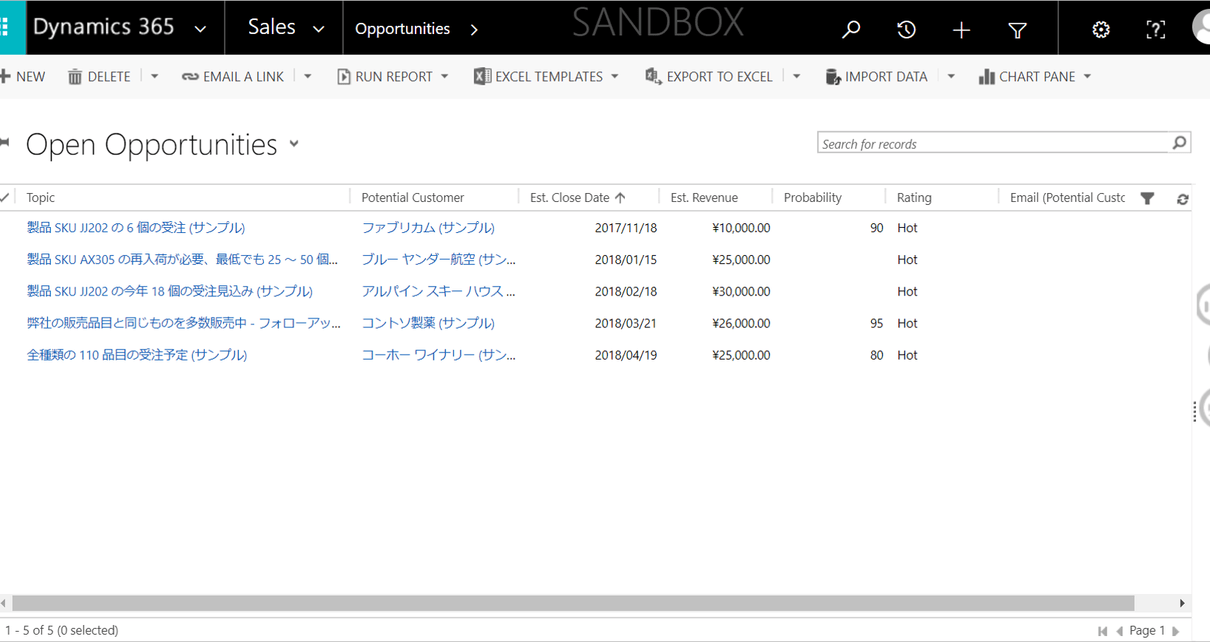The width and height of the screenshot is (1210, 642).
Task: Open column filtering via the grid funnel icon
Action: tap(1147, 197)
